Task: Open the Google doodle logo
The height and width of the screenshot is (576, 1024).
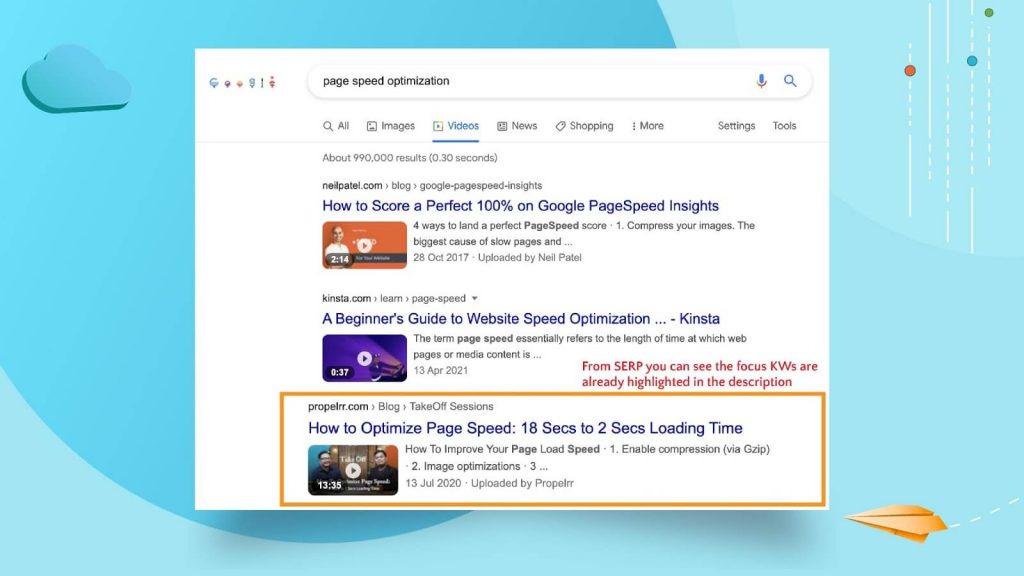Action: (242, 82)
